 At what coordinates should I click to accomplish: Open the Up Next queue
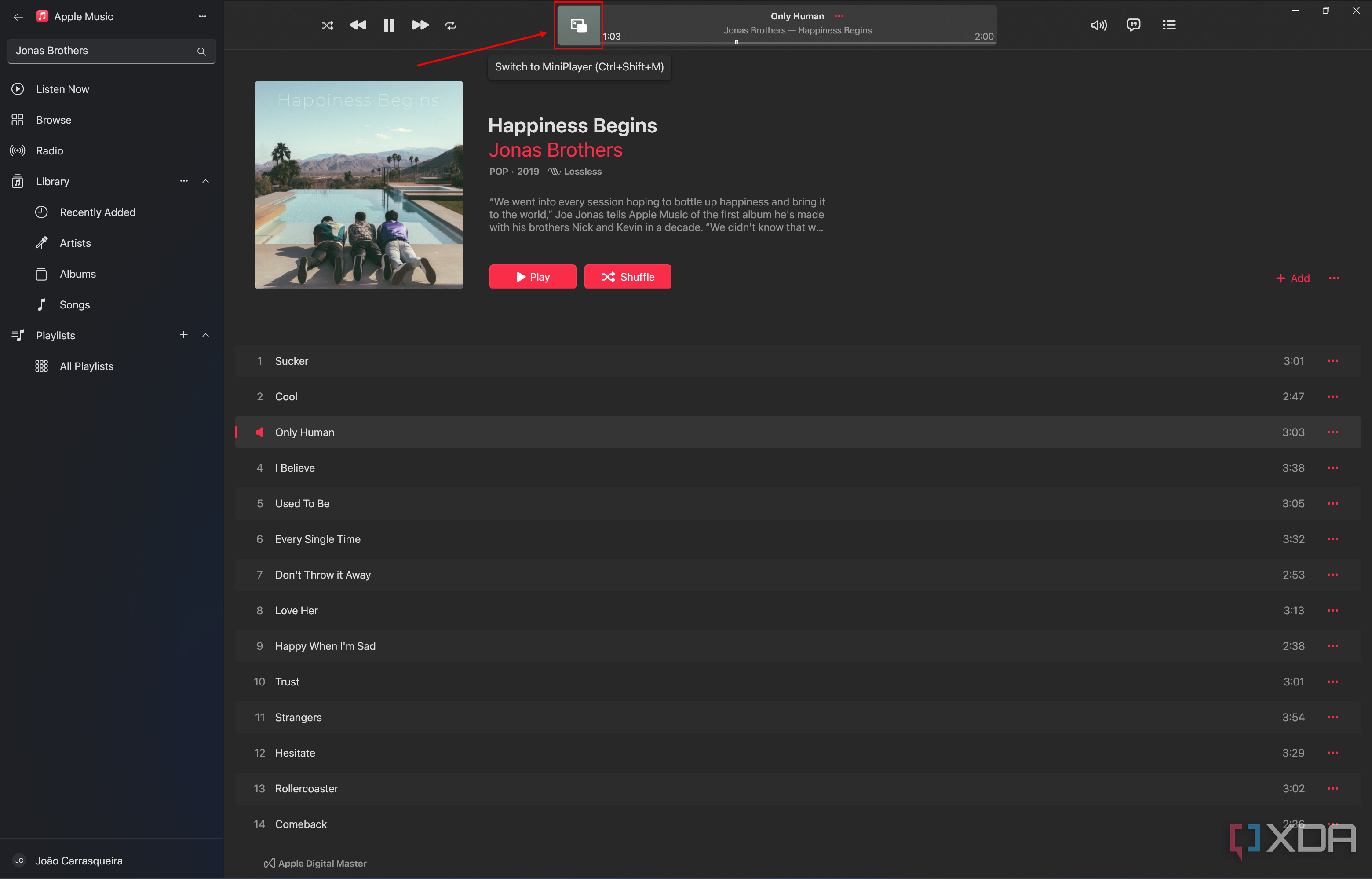(1169, 25)
